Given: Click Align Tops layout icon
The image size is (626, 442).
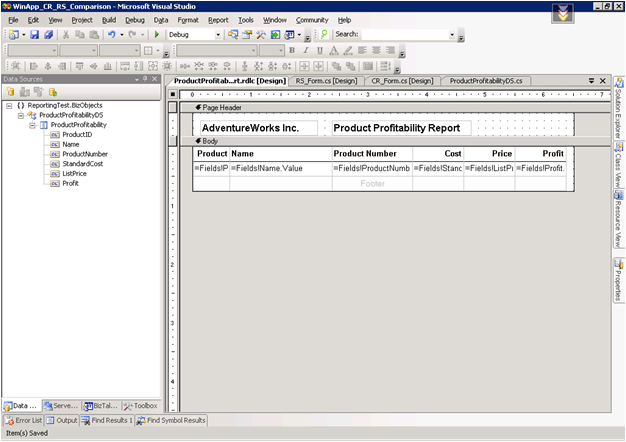Looking at the screenshot, I should (79, 66).
